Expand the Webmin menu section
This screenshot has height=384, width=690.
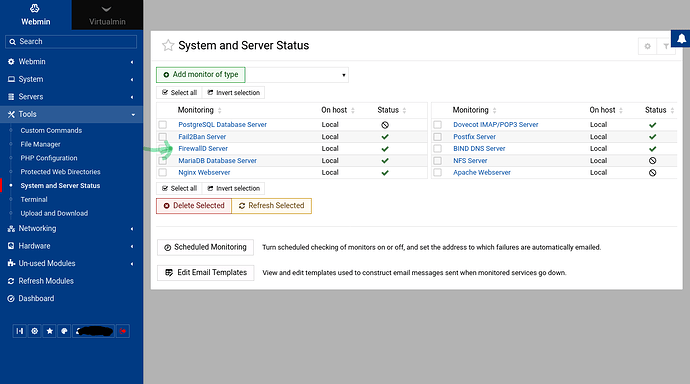[x=71, y=62]
